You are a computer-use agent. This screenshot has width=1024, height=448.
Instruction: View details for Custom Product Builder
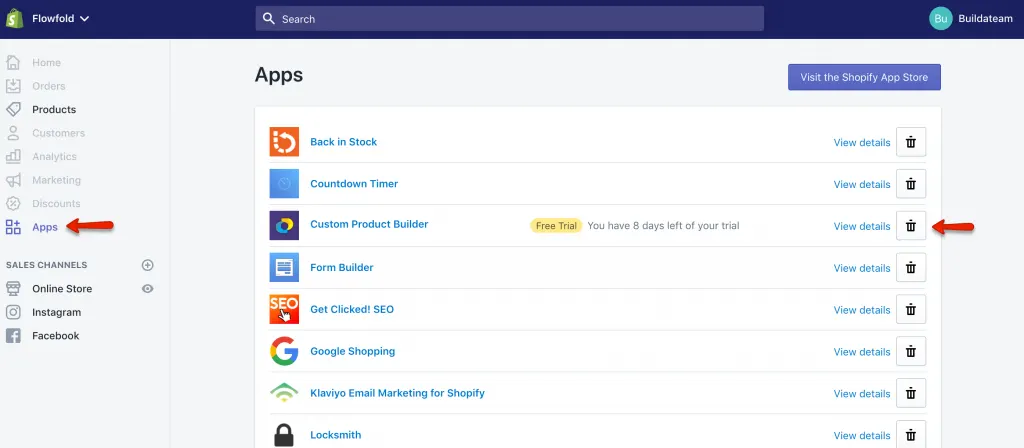[x=862, y=226]
